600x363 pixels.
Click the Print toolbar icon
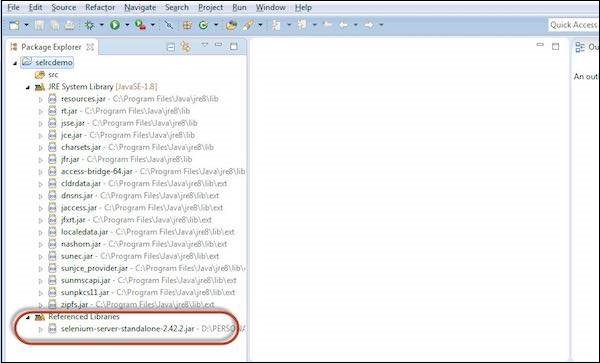click(70, 25)
